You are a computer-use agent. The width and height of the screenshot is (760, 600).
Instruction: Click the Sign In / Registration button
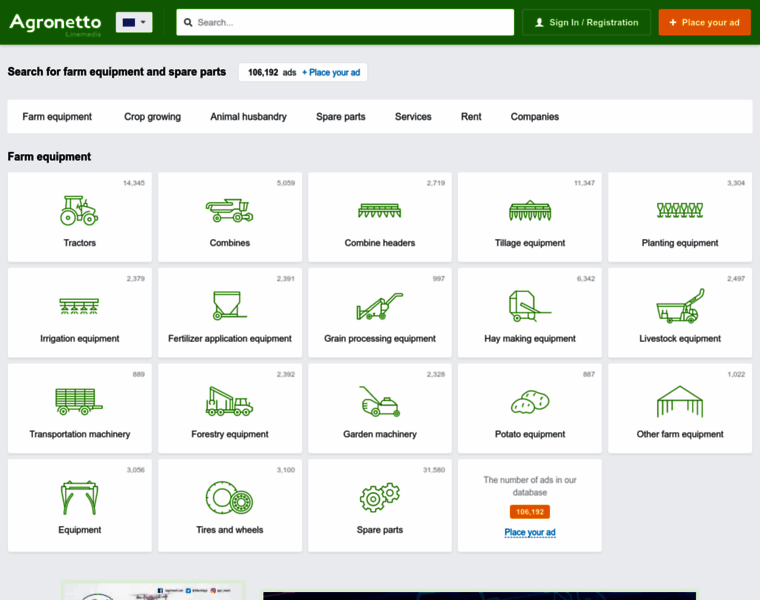point(586,22)
